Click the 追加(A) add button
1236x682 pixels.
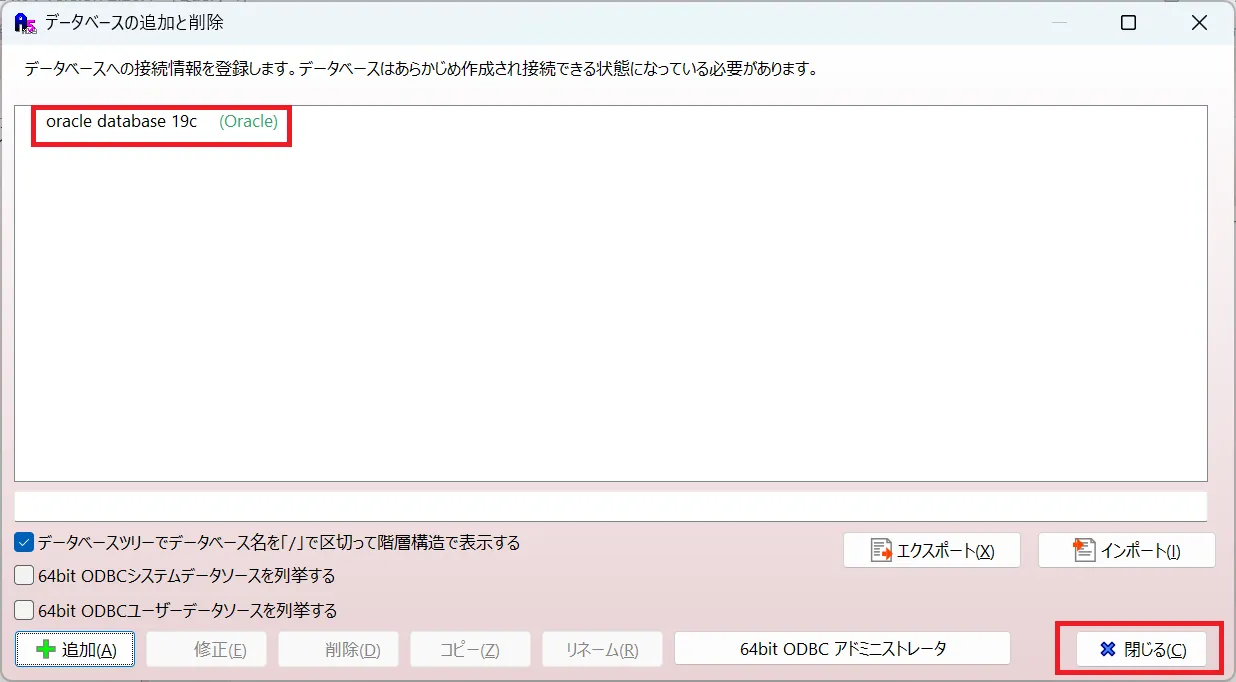pos(75,649)
